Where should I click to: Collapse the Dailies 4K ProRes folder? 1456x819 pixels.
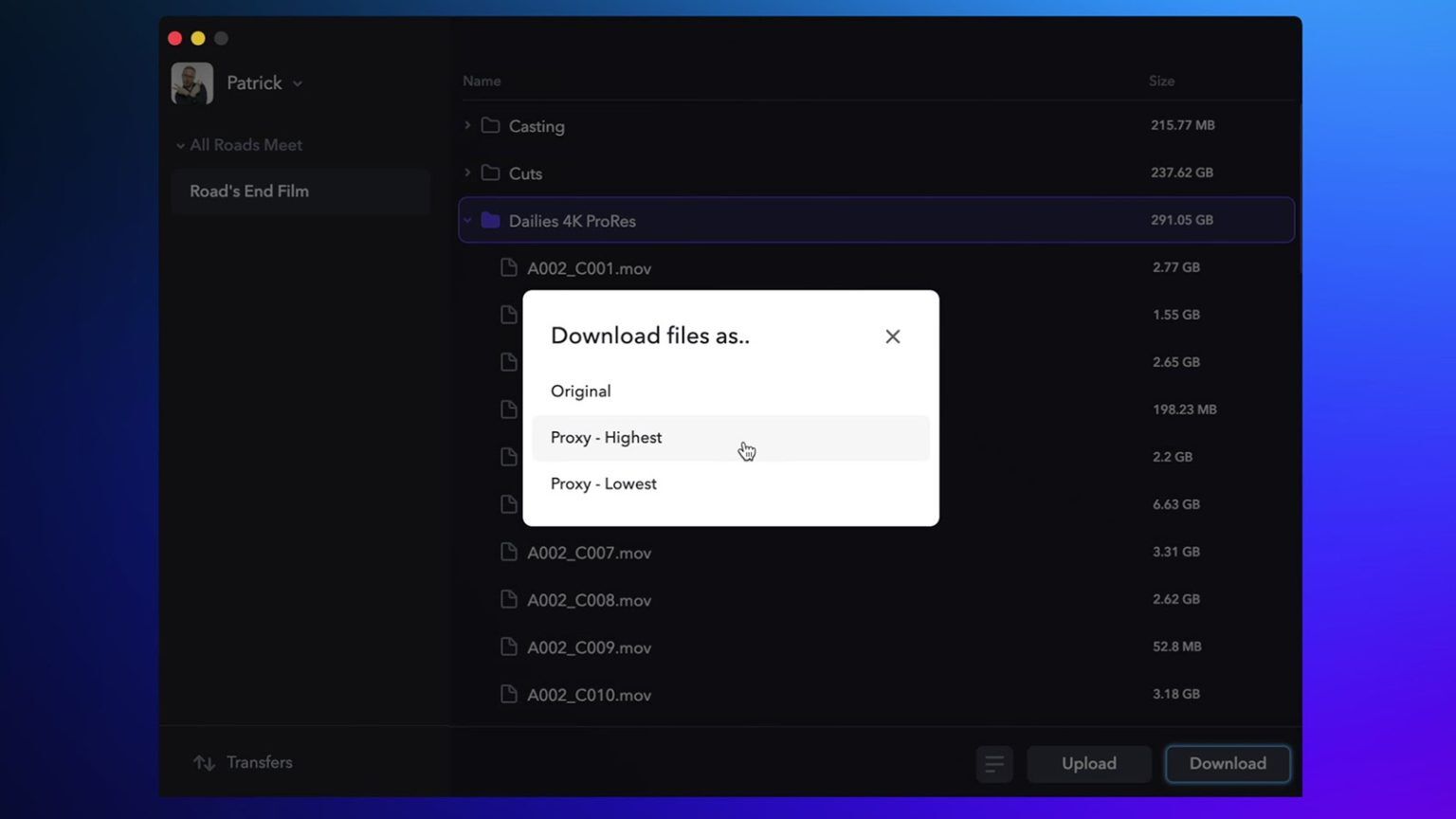click(467, 220)
